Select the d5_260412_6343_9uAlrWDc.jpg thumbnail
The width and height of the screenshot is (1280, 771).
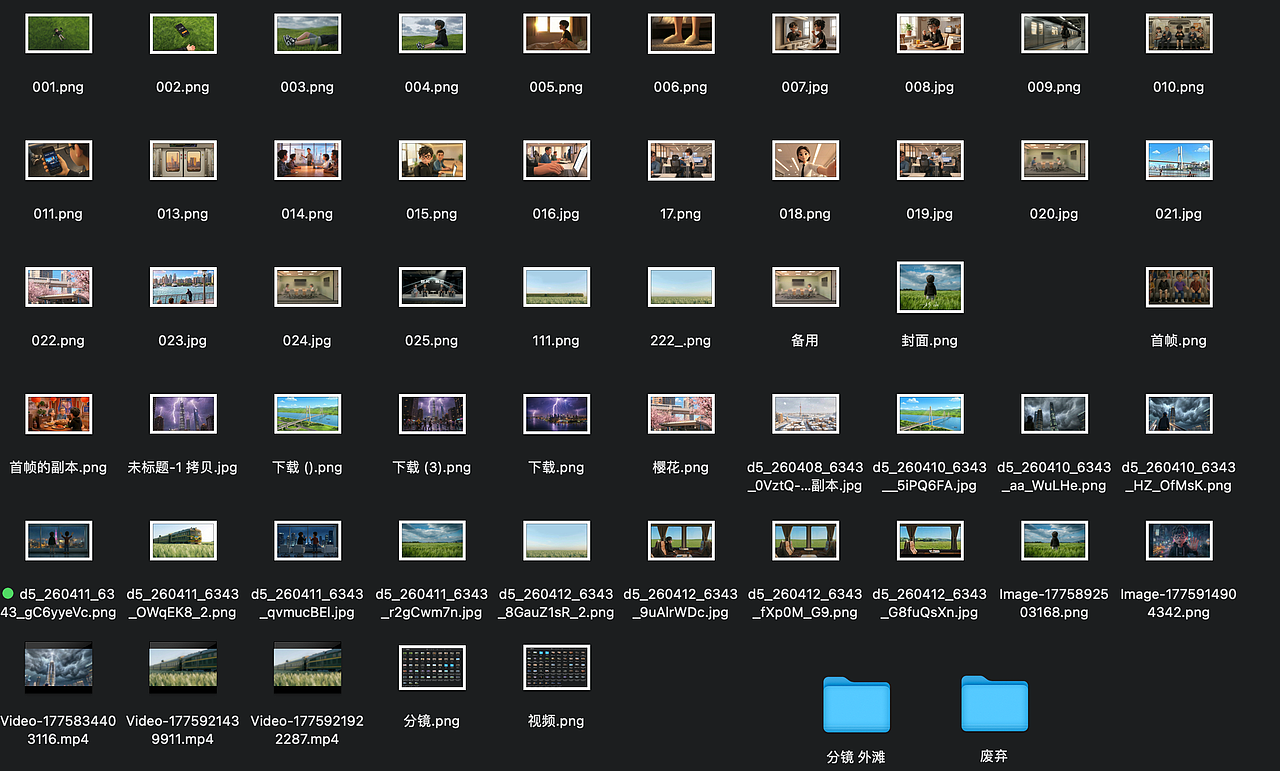click(x=681, y=540)
